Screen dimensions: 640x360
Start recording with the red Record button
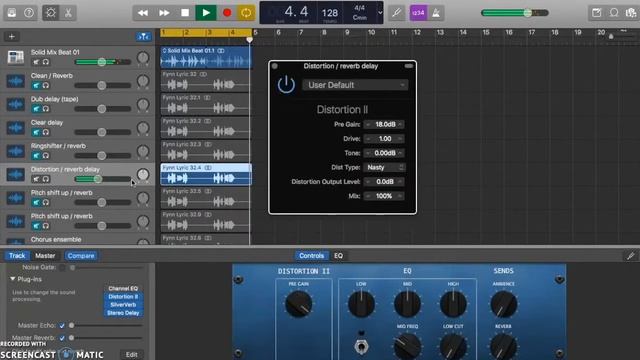click(227, 13)
